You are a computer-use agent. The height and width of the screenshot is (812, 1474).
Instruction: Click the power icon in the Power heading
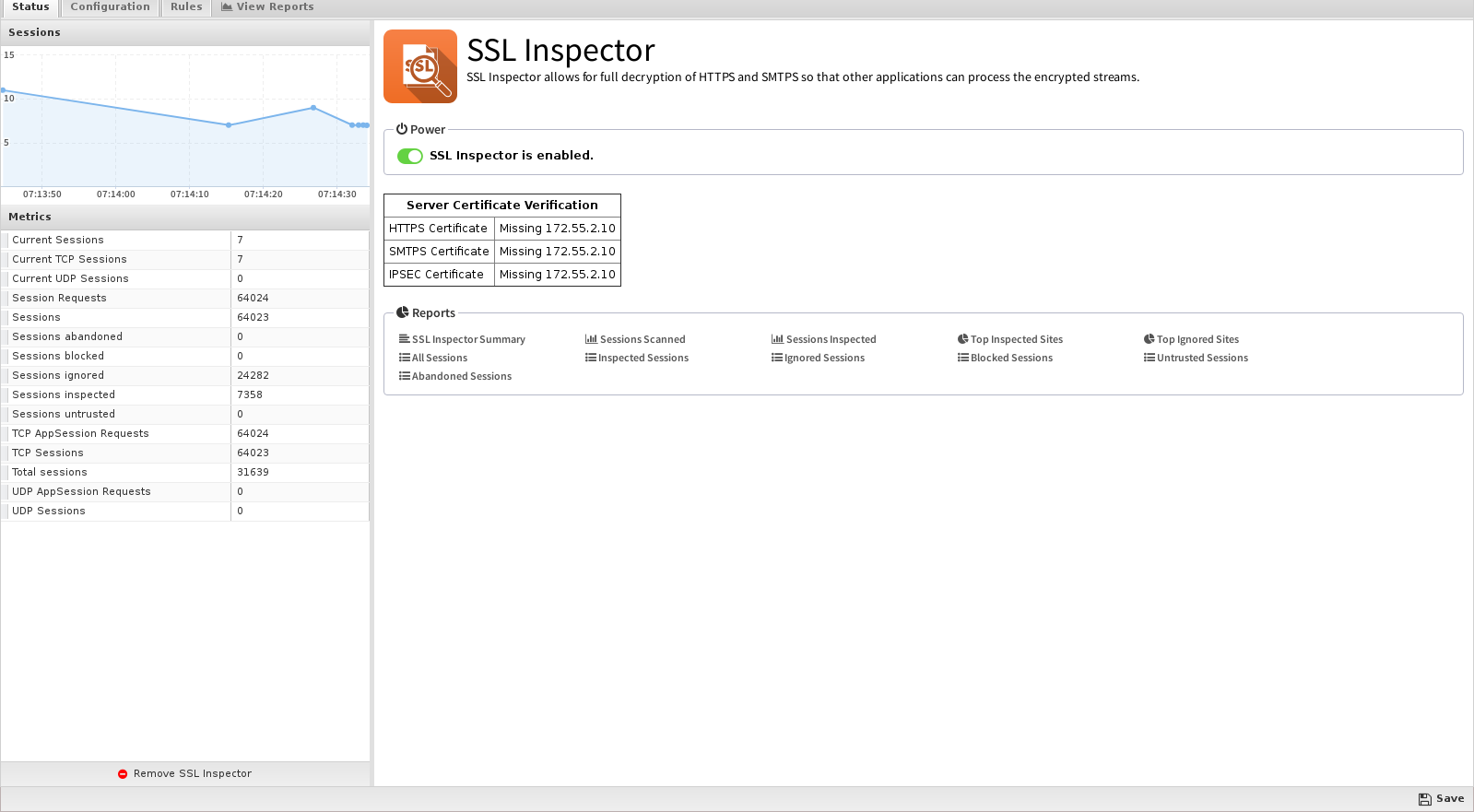(x=402, y=129)
